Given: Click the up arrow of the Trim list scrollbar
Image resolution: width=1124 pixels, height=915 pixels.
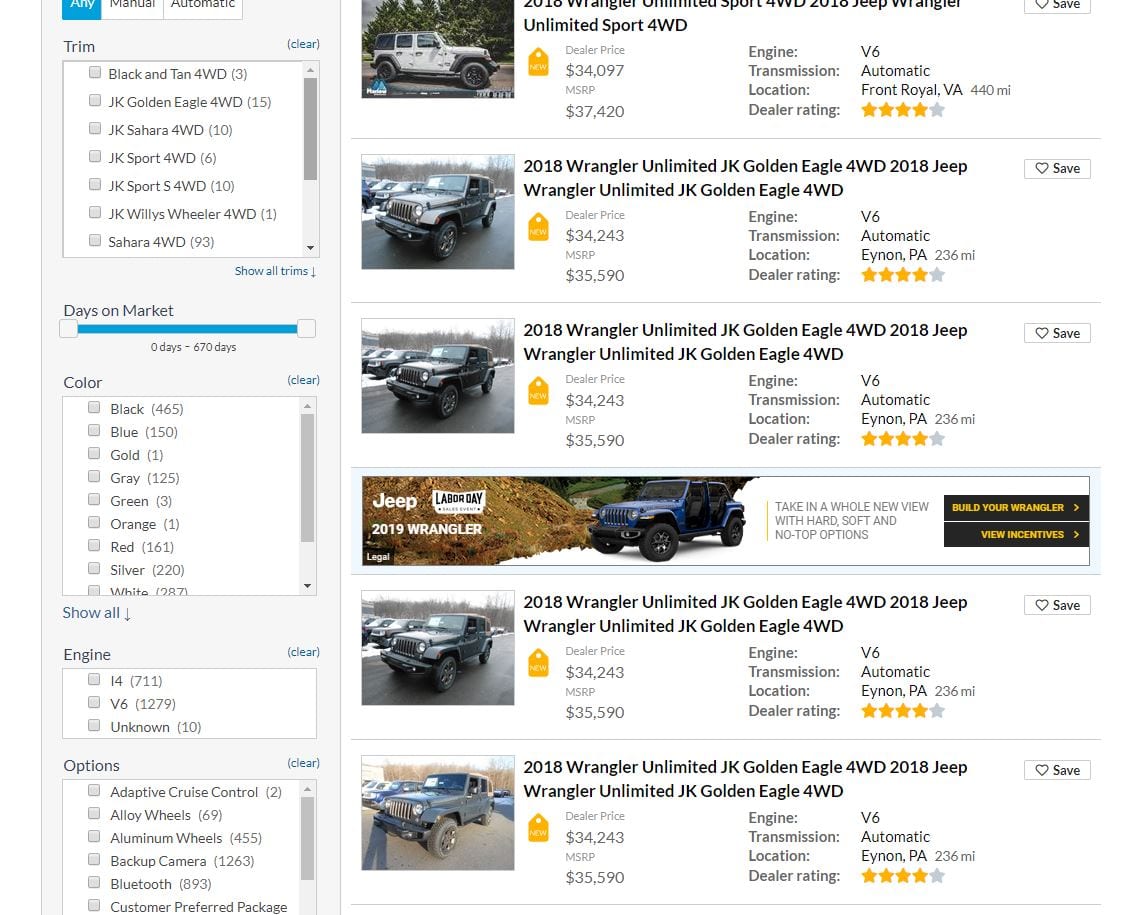Looking at the screenshot, I should (x=310, y=70).
